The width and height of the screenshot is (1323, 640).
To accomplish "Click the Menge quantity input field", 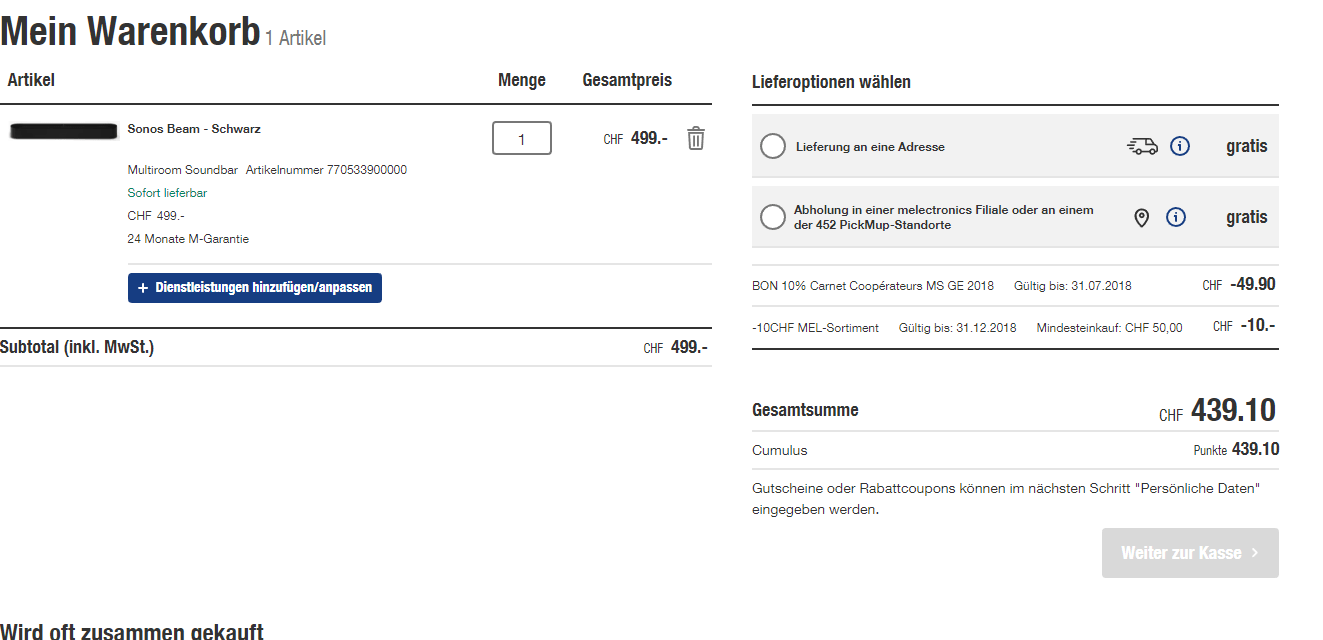I will [x=521, y=139].
